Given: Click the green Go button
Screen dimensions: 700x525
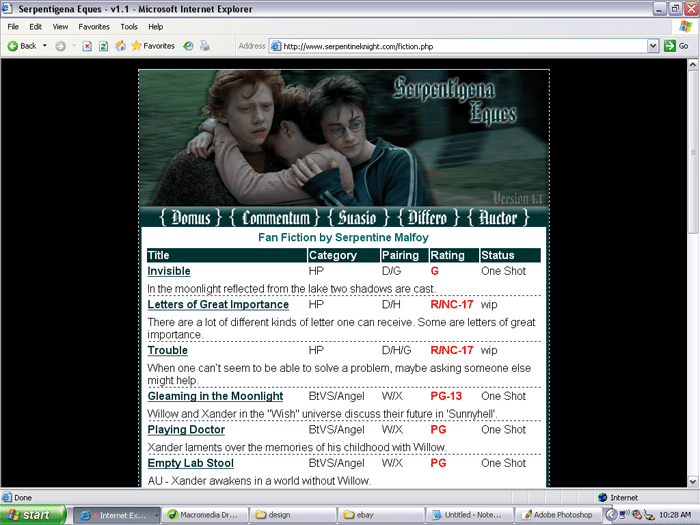Looking at the screenshot, I should pos(676,46).
